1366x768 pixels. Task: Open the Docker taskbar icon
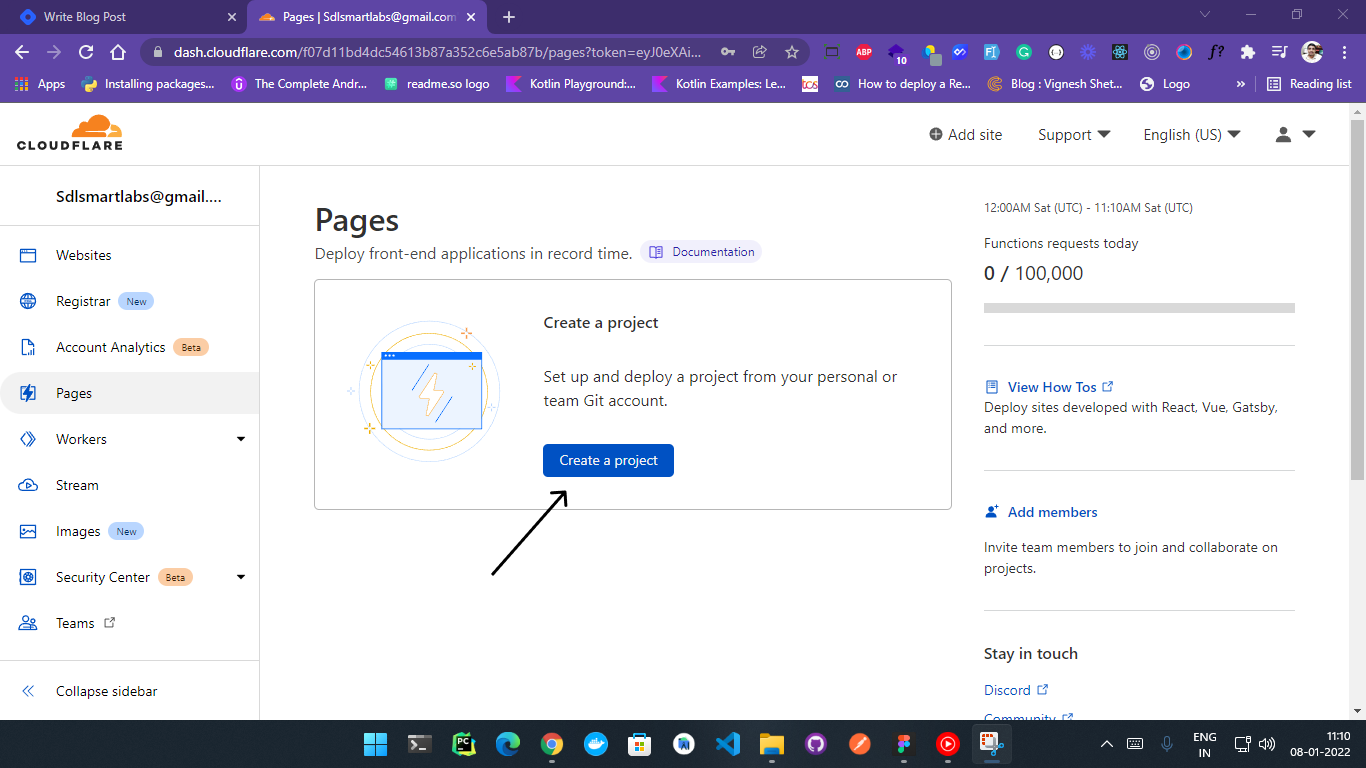point(596,744)
